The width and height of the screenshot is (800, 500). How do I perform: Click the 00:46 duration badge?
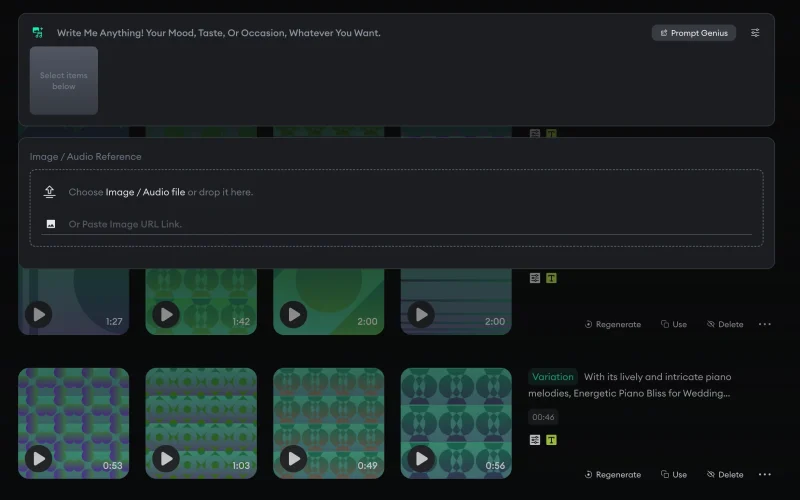coord(543,417)
